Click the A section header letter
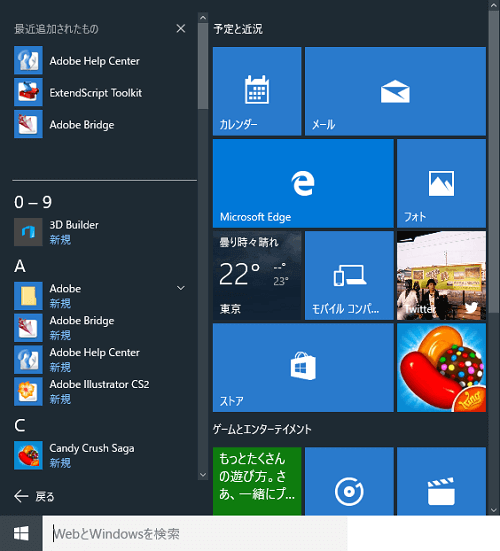The height and width of the screenshot is (551, 500). click(x=20, y=266)
